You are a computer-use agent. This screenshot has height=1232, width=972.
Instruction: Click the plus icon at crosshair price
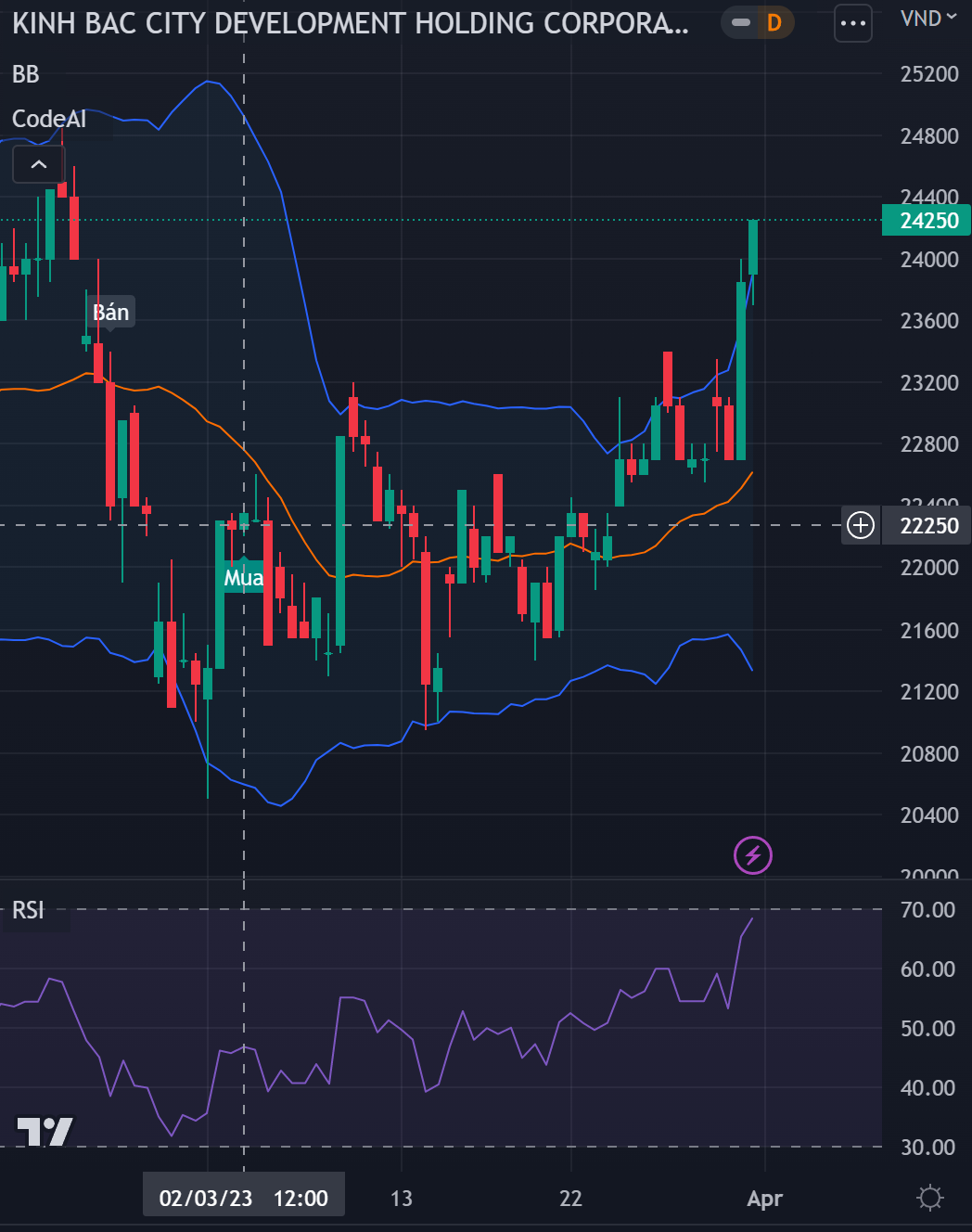coord(861,525)
